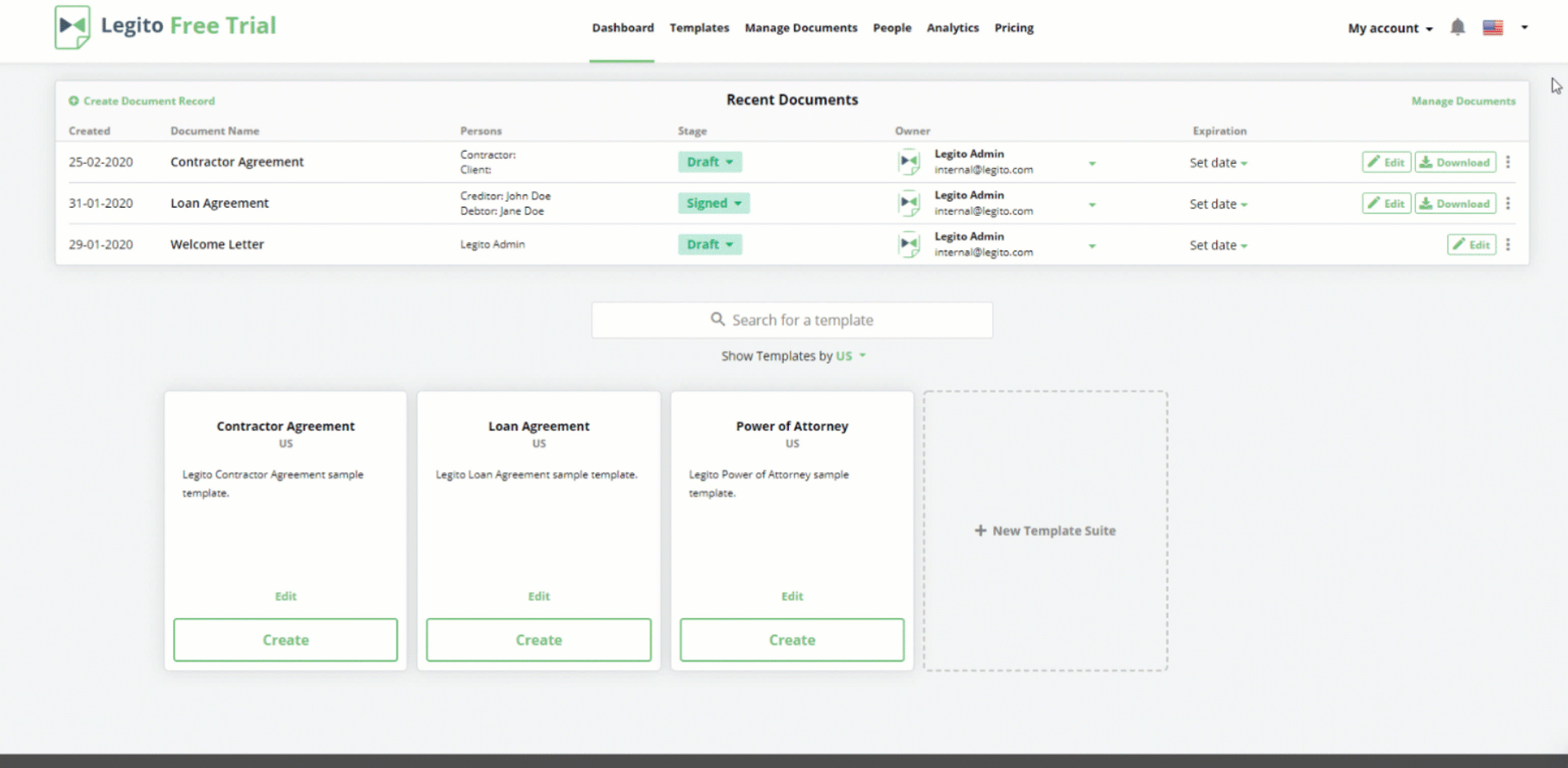Expand Set date dropdown for Welcome Letter
This screenshot has width=1568, height=768.
[1218, 246]
